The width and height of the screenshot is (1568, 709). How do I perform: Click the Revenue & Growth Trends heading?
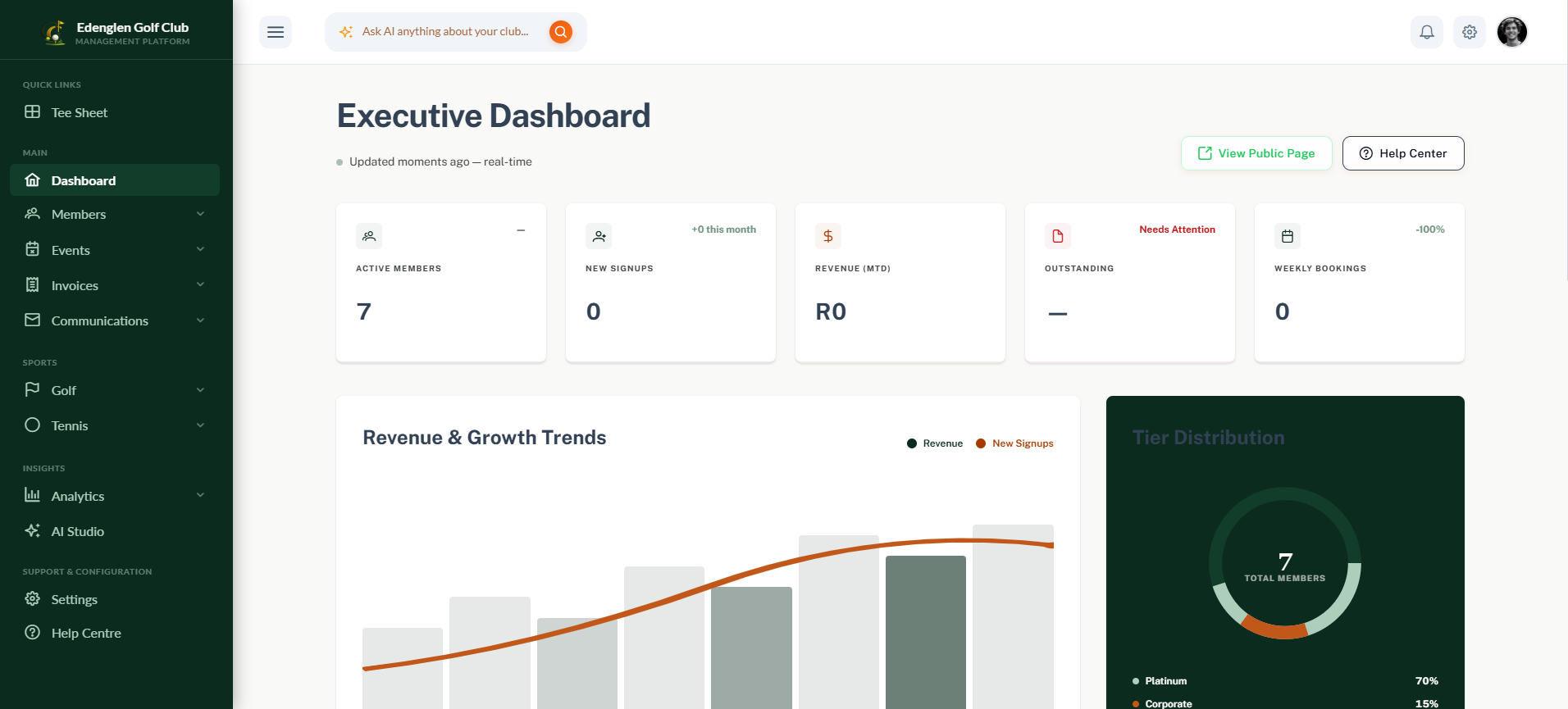tap(485, 438)
